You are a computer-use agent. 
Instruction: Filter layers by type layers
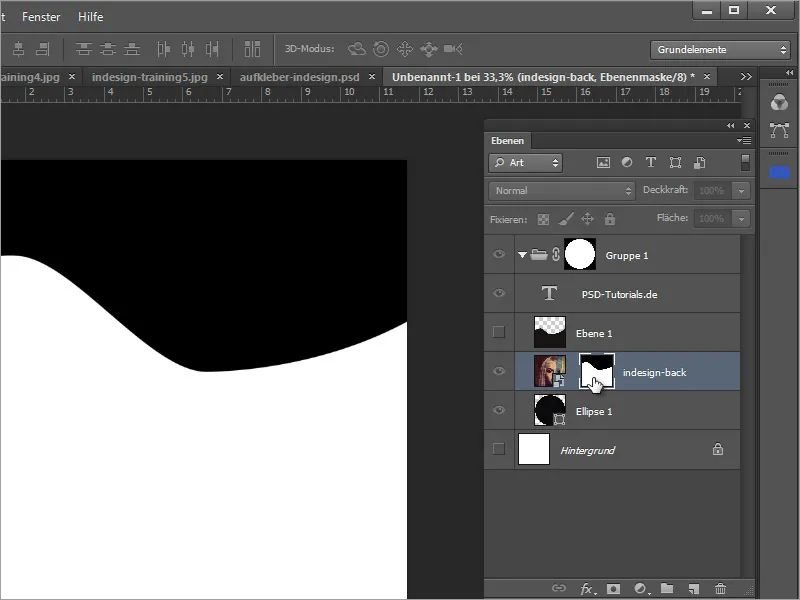coord(651,163)
